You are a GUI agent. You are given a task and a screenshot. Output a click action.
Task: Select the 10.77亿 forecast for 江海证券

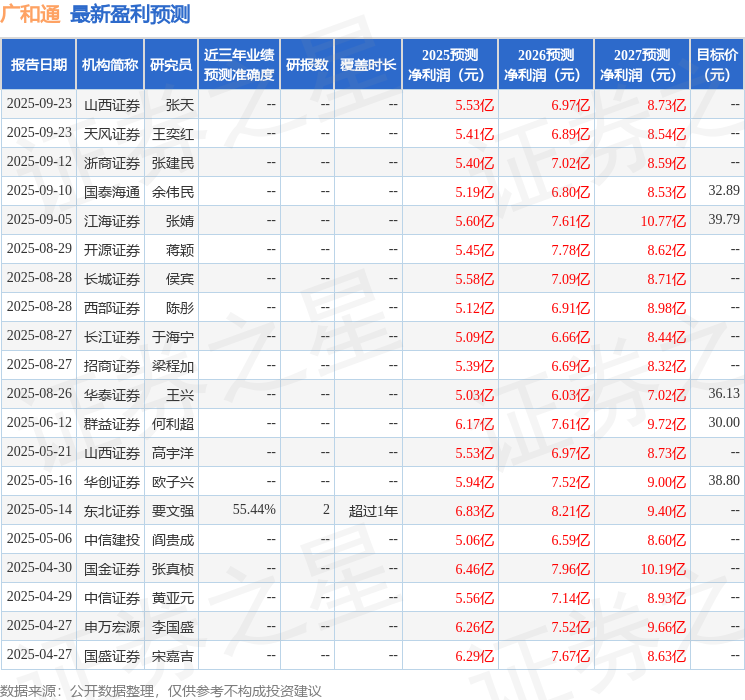(x=663, y=221)
